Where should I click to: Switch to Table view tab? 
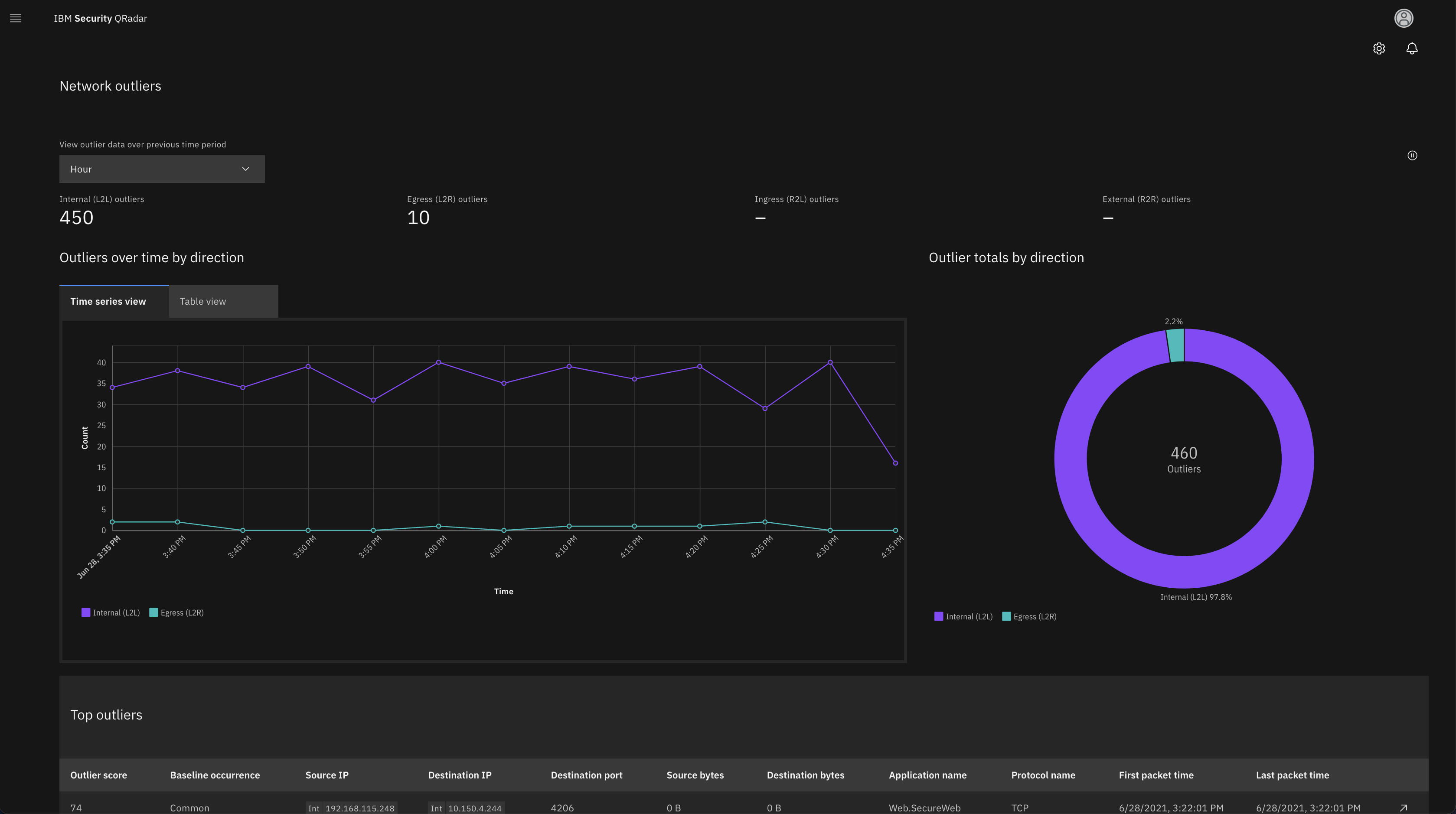pyautogui.click(x=223, y=301)
